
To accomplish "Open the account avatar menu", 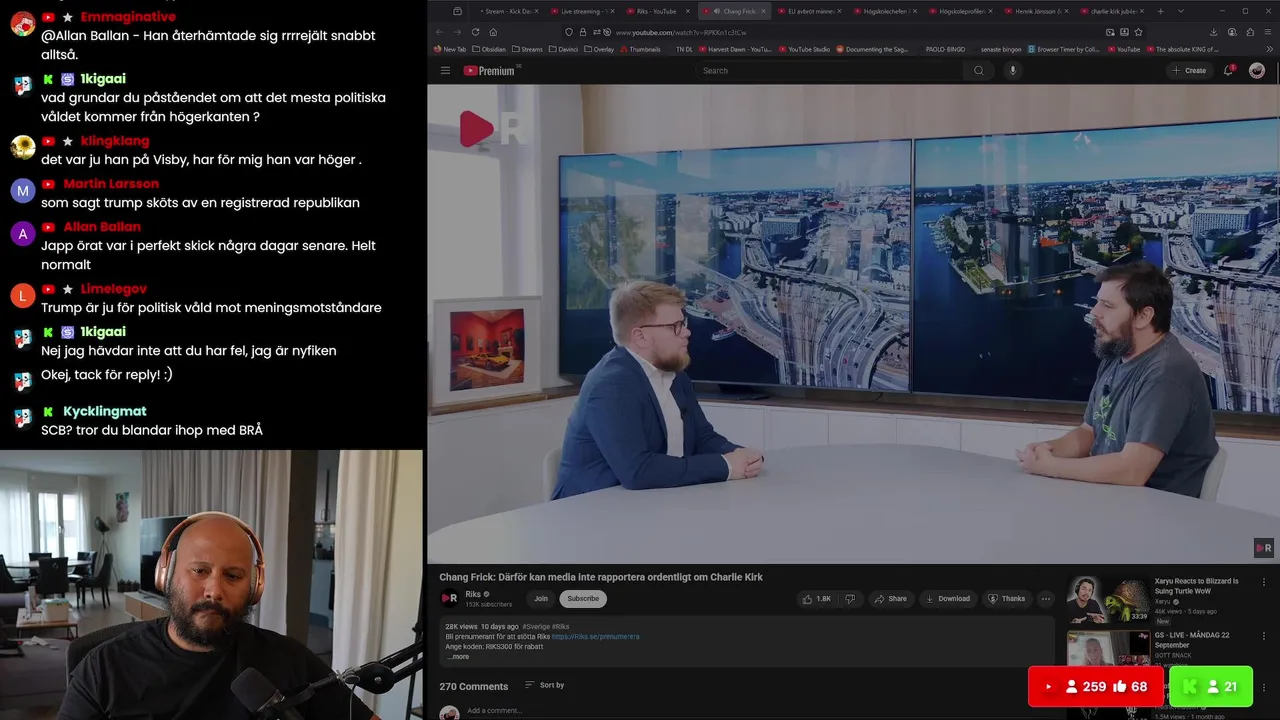I will click(x=1257, y=70).
